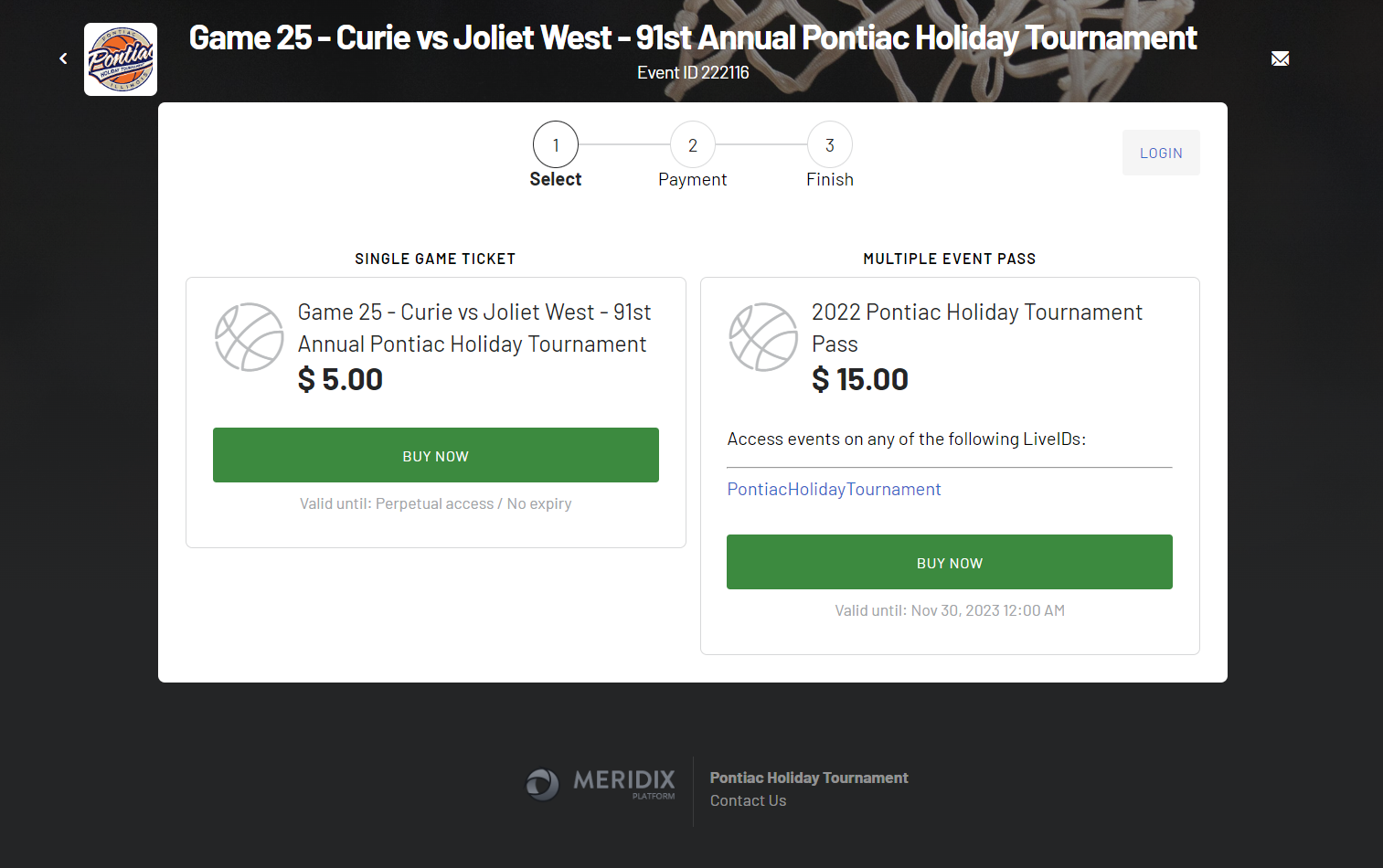Image resolution: width=1383 pixels, height=868 pixels.
Task: Click the Pontiac Holiday Tournament logo
Action: pos(121,59)
